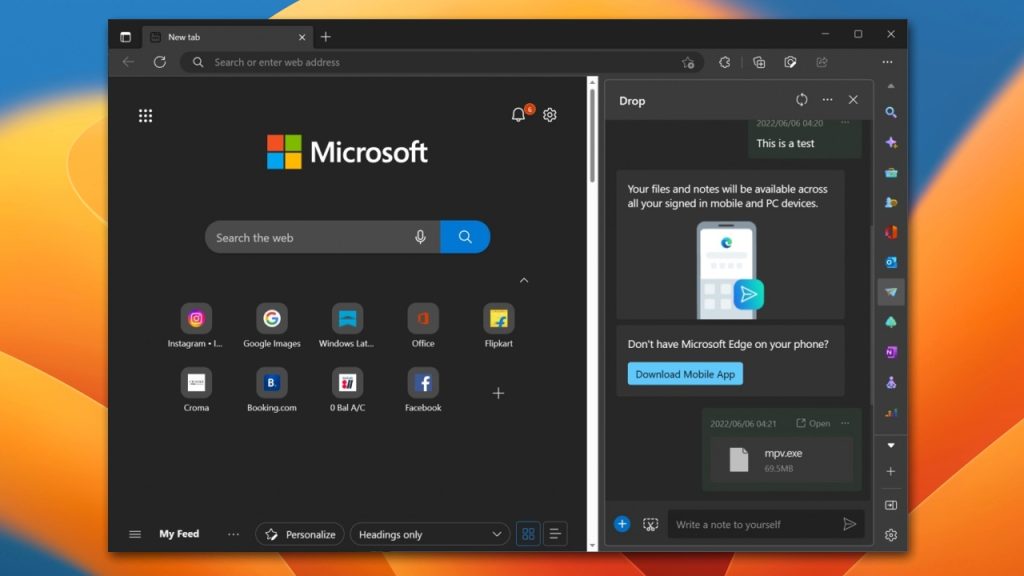The height and width of the screenshot is (576, 1024).
Task: Click the Download Mobile App button
Action: click(685, 374)
